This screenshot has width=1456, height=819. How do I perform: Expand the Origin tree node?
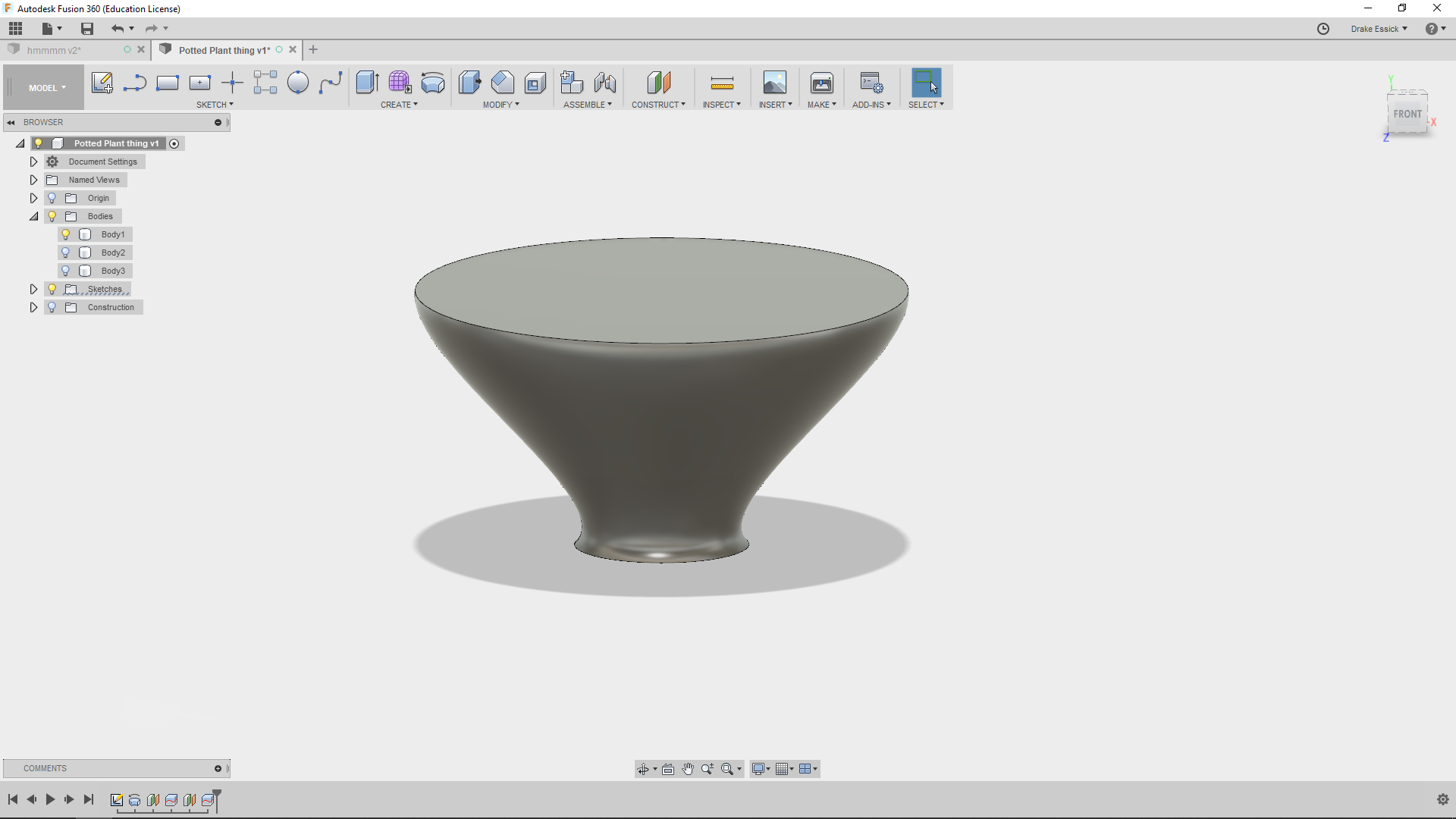[x=33, y=198]
